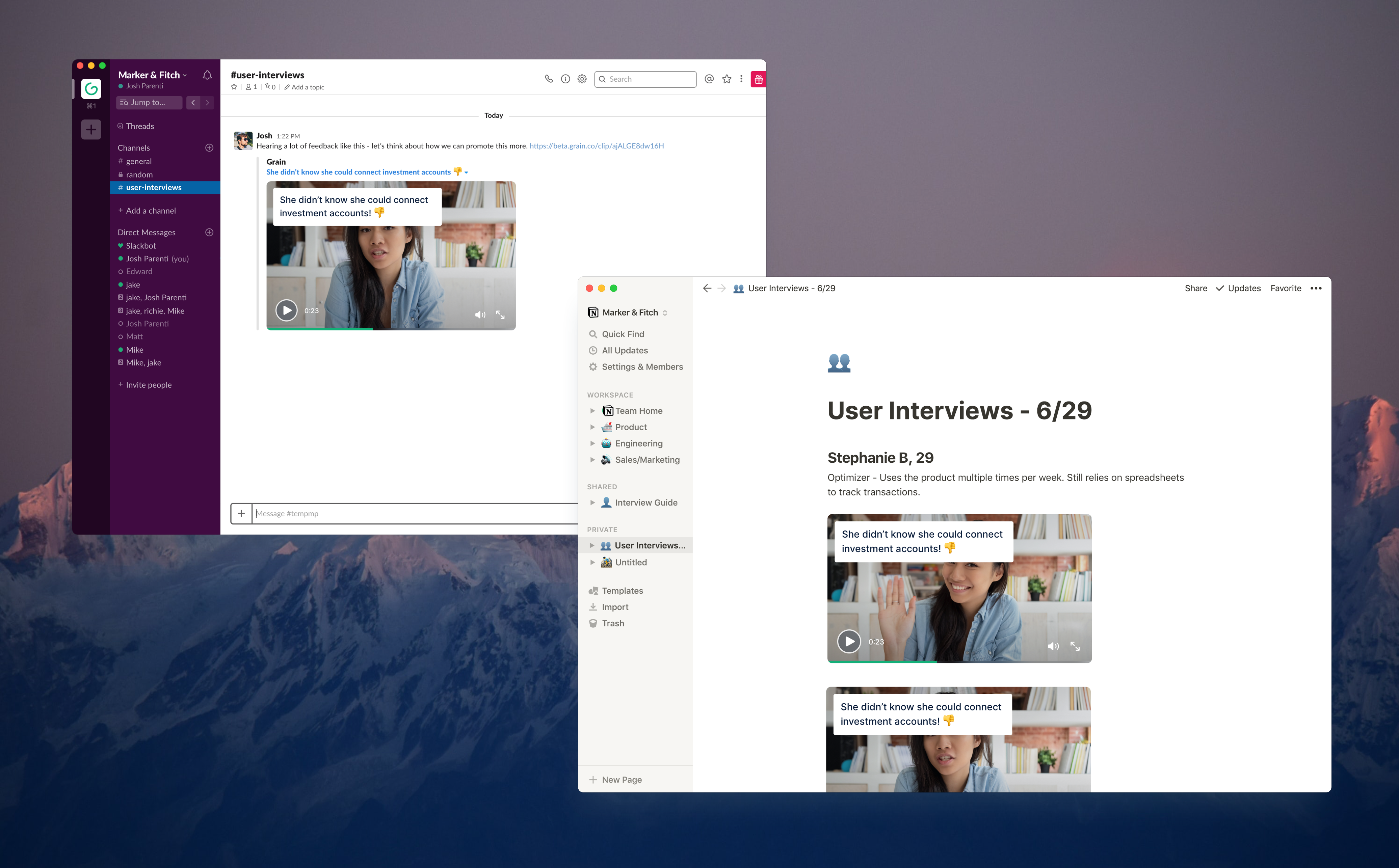Screen dimensions: 1399x868
Task: Open the beta.grain.co clip link
Action: tap(596, 146)
